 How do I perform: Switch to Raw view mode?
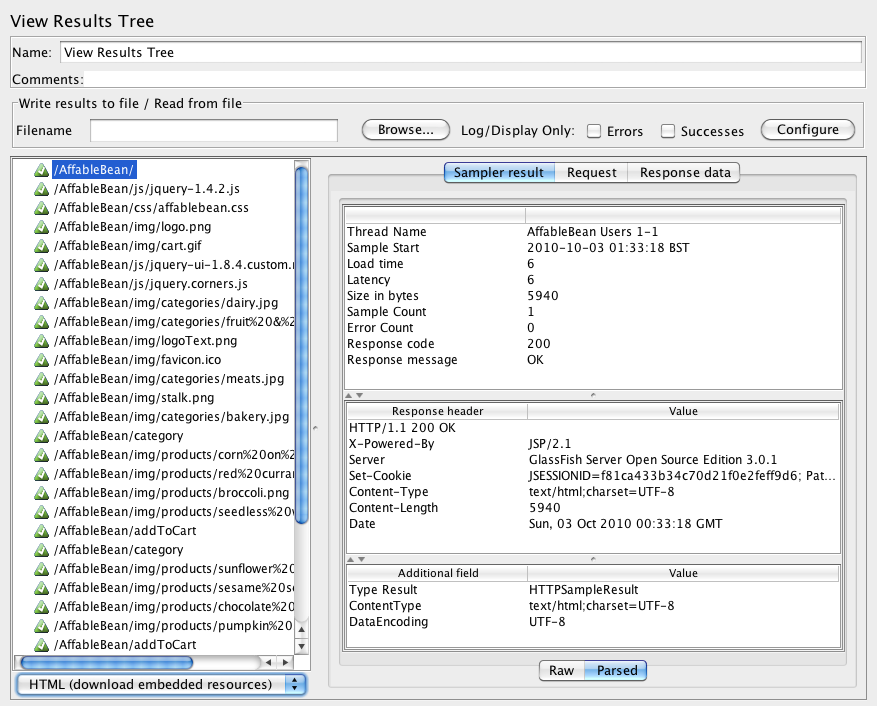tap(561, 671)
